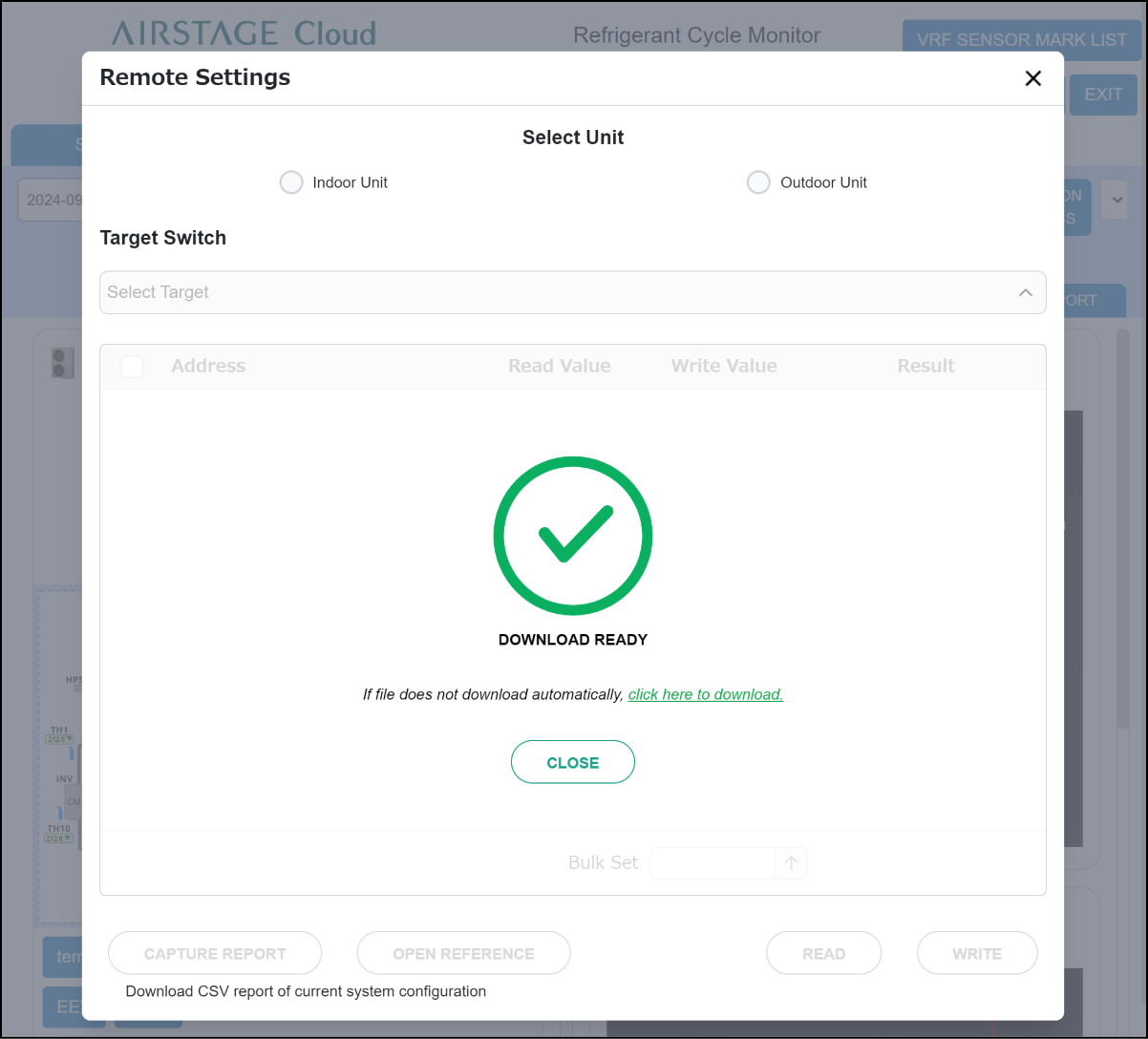Click the green checkmark success icon
The height and width of the screenshot is (1039, 1148).
[x=573, y=535]
